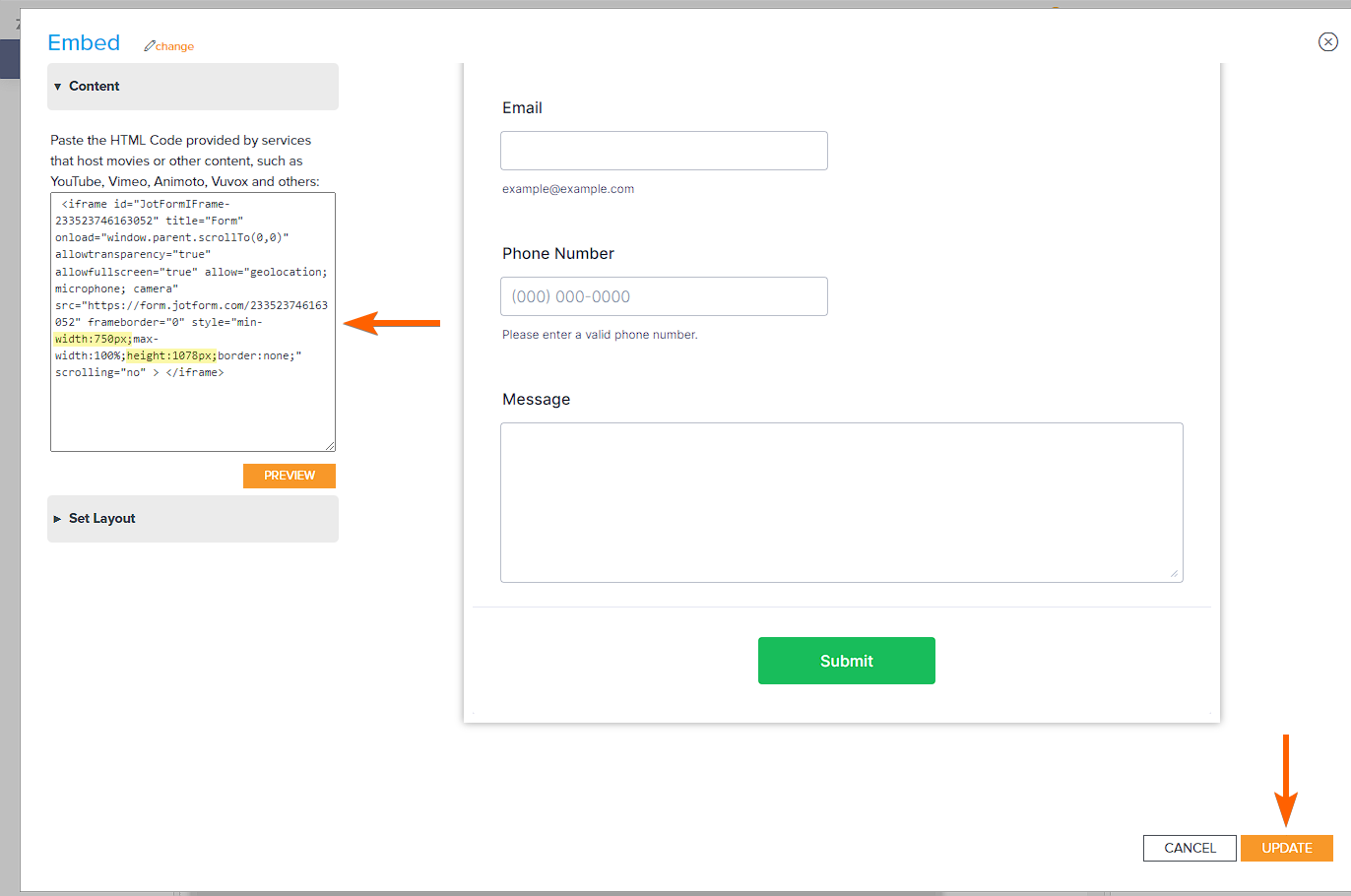This screenshot has height=896, width=1351.
Task: Click the Message box resize grip
Action: point(1174,573)
